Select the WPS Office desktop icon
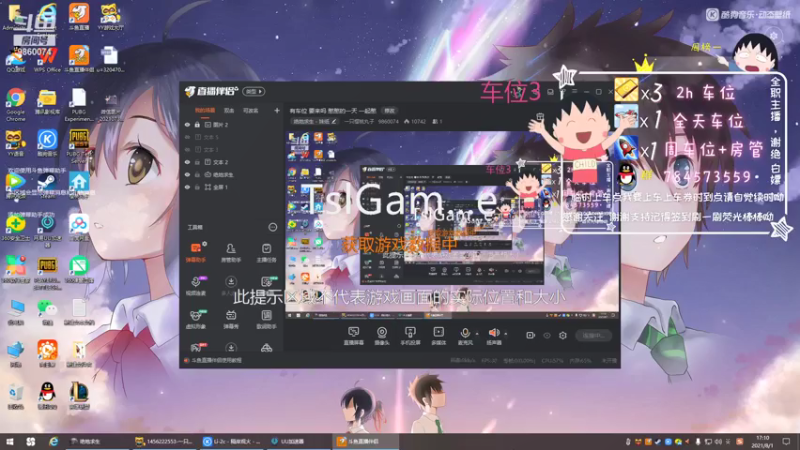 [47, 59]
